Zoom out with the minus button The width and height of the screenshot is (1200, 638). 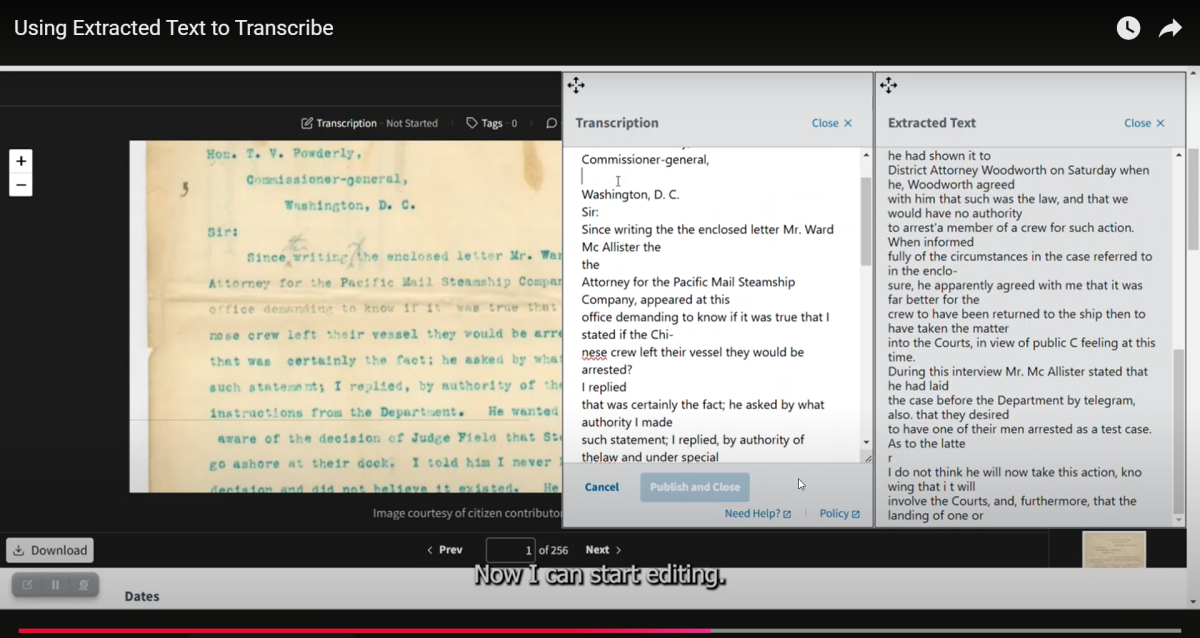(21, 185)
